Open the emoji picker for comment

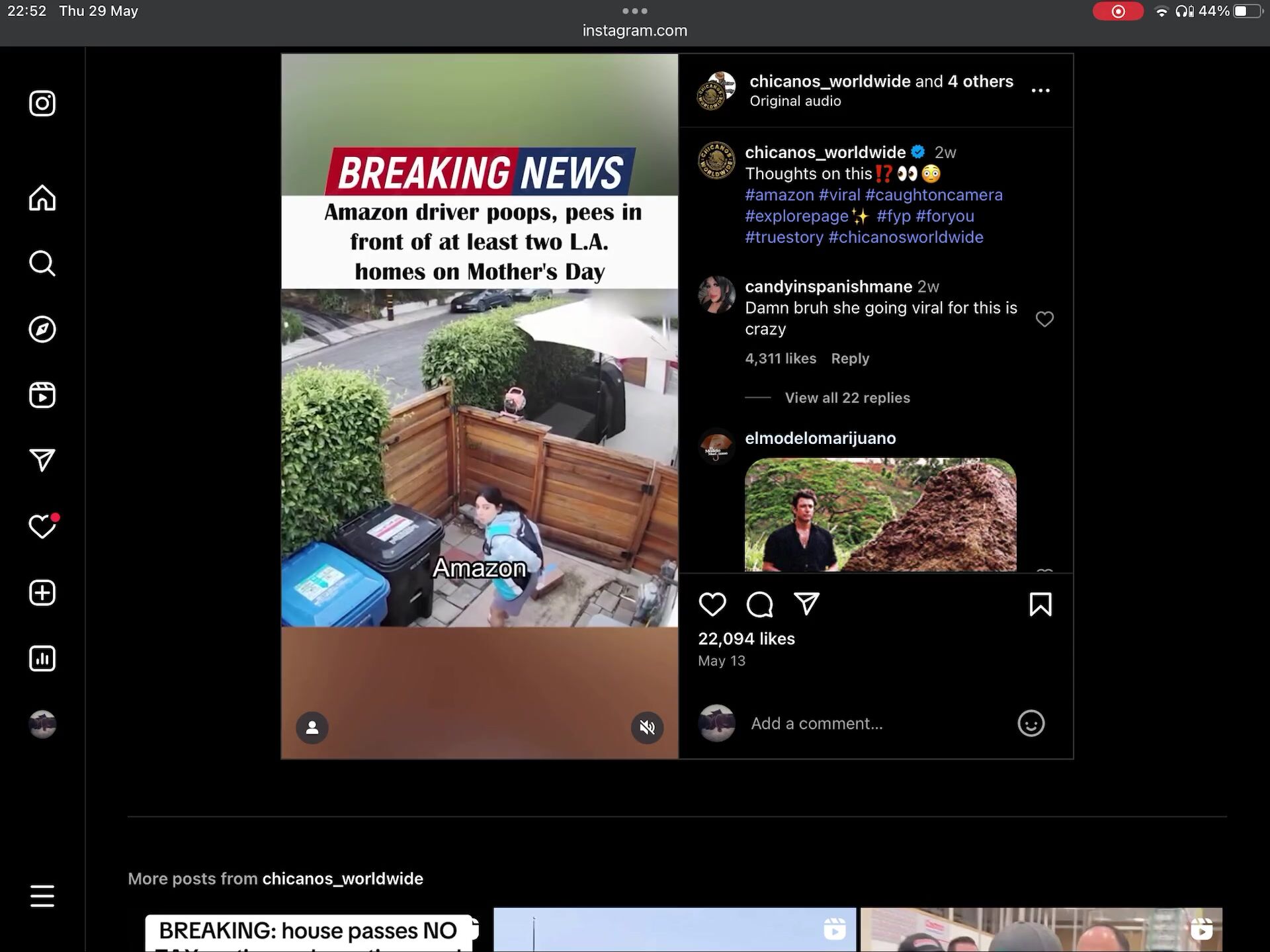[1031, 723]
